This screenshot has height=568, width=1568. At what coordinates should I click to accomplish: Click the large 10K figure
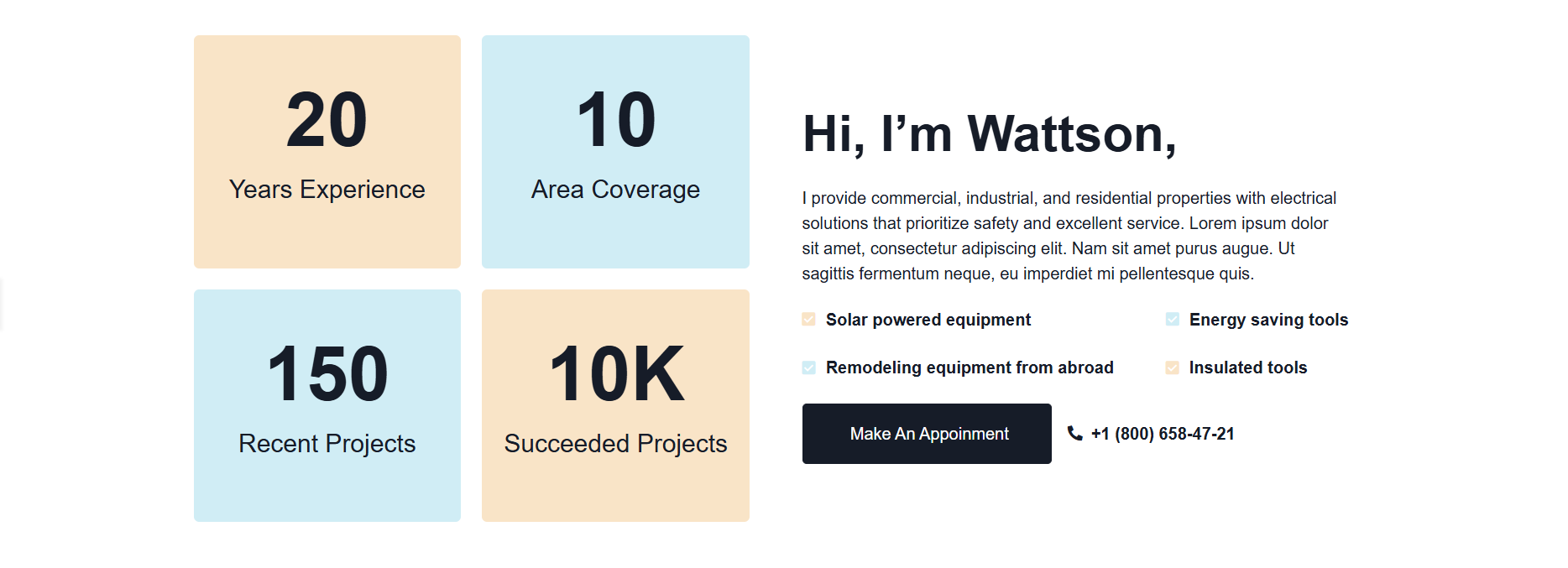(x=616, y=374)
